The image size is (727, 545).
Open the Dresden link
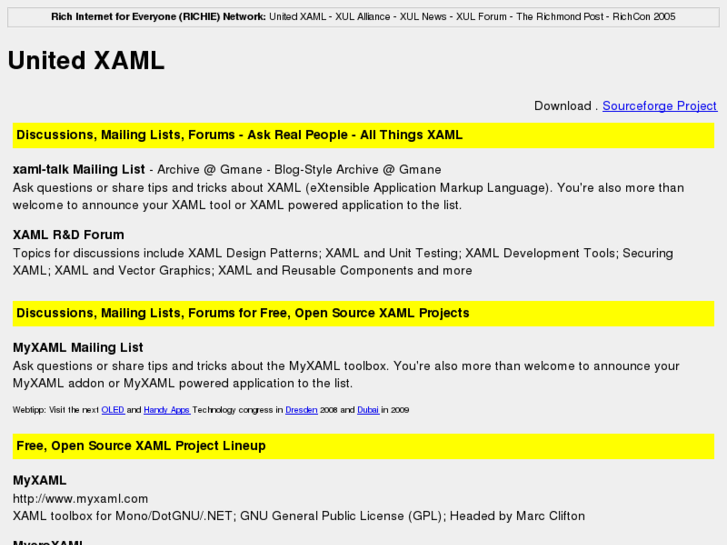(301, 410)
